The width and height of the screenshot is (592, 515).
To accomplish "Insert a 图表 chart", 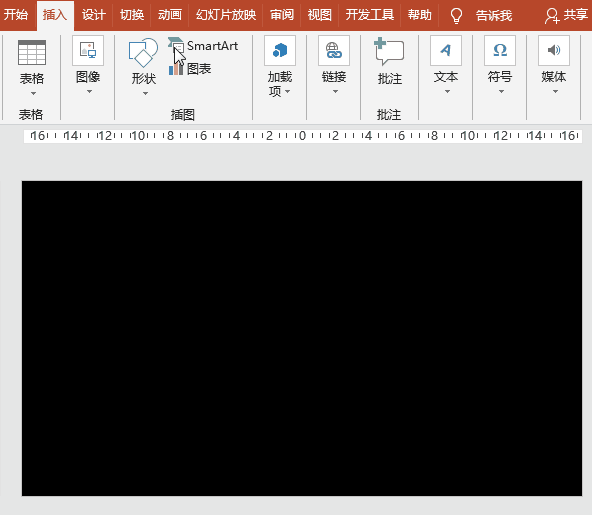I will click(190, 69).
